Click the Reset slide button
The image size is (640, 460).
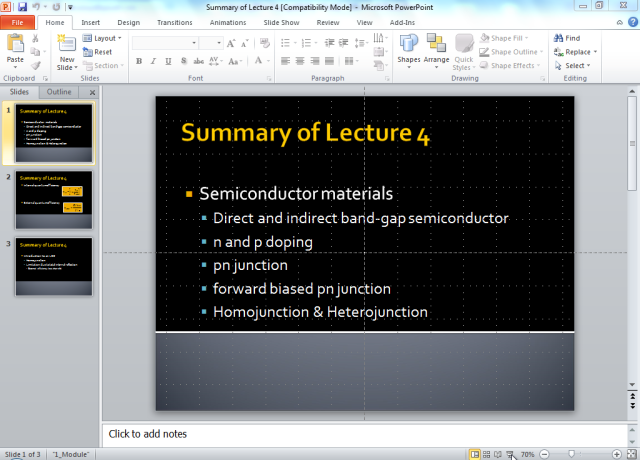point(97,52)
